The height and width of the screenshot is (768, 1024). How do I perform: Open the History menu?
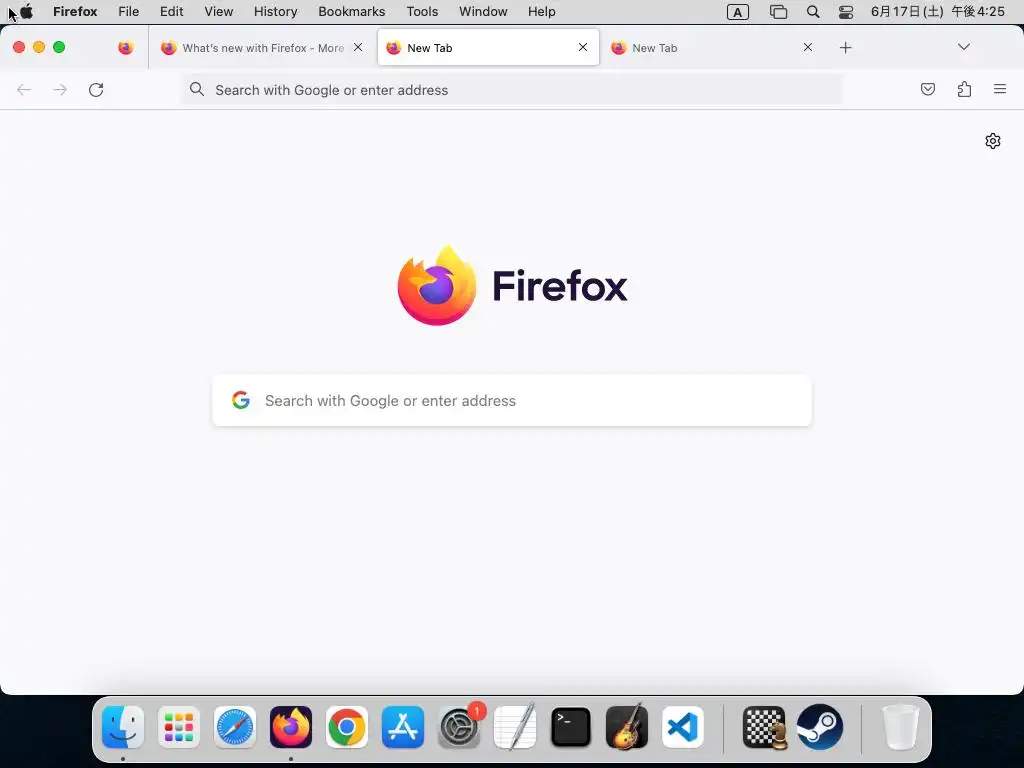click(x=276, y=12)
